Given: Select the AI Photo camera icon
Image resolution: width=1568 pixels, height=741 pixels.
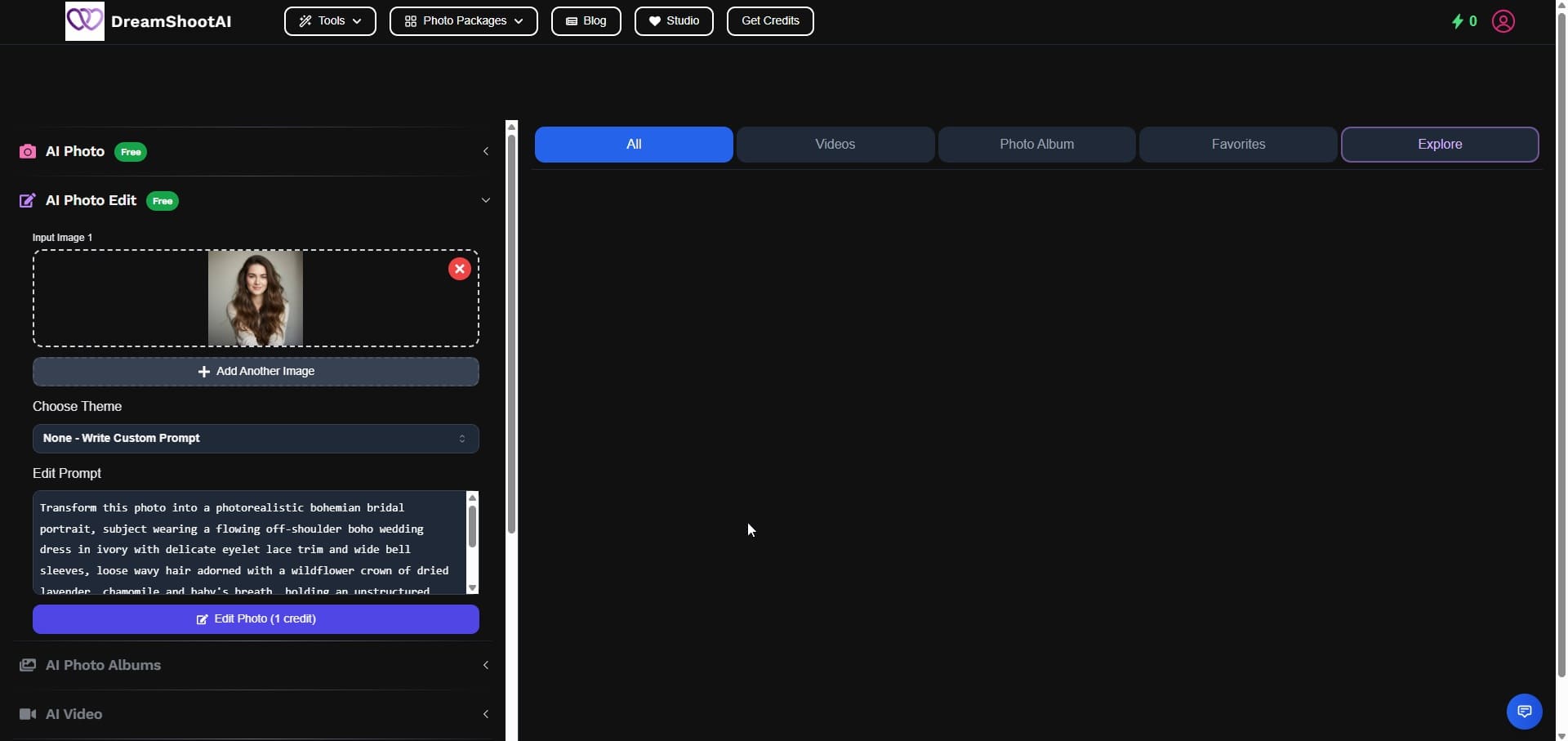Looking at the screenshot, I should pyautogui.click(x=28, y=151).
